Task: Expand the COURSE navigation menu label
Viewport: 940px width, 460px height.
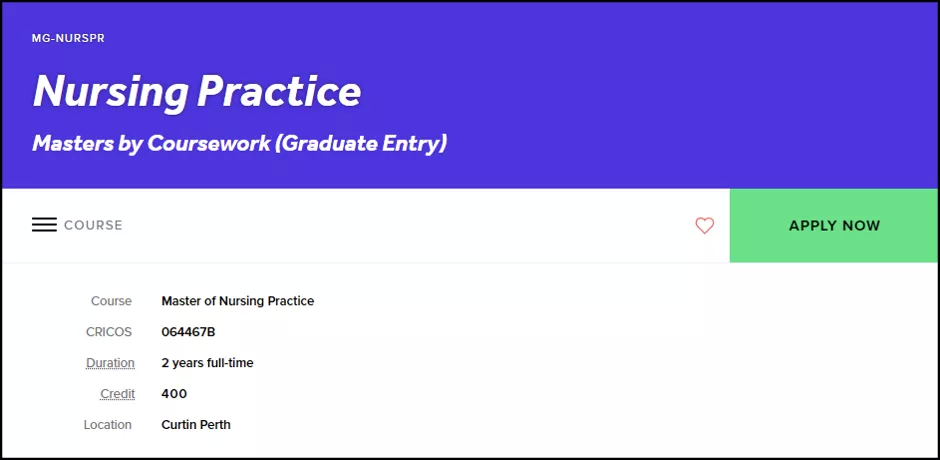Action: pos(93,226)
